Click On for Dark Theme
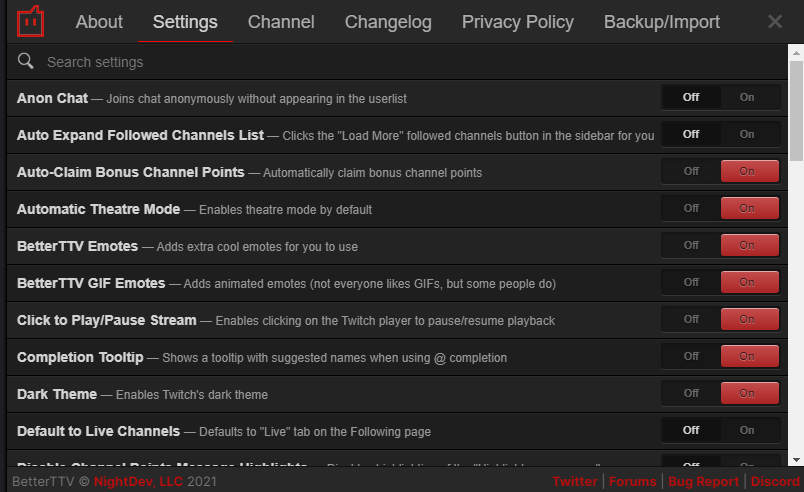804x492 pixels. [750, 393]
